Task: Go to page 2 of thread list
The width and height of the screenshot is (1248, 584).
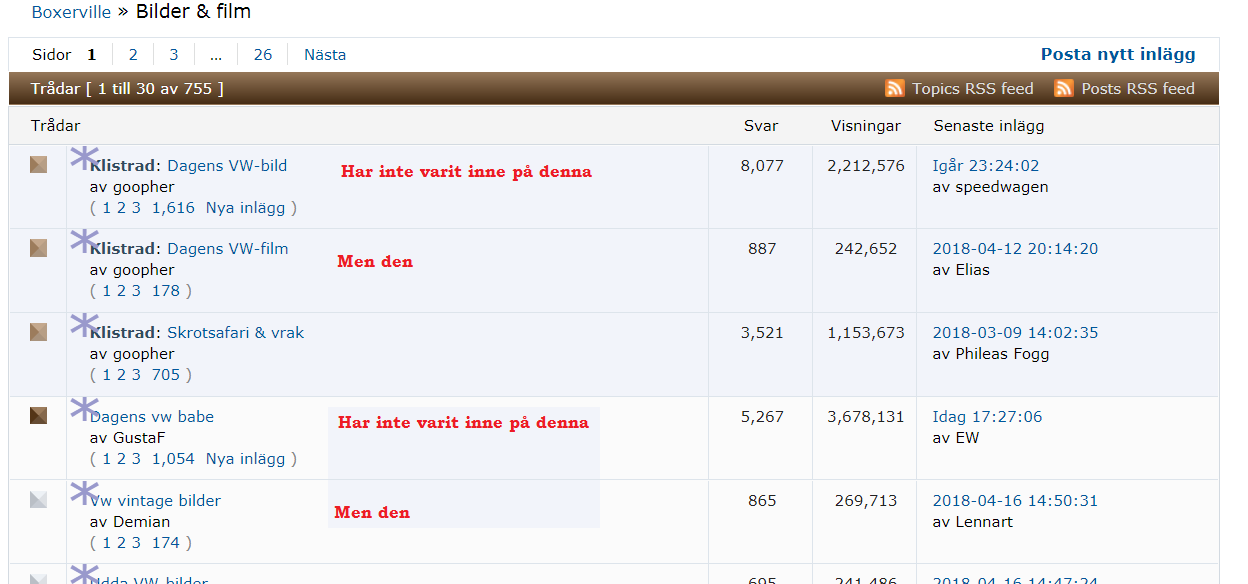Action: click(x=133, y=55)
